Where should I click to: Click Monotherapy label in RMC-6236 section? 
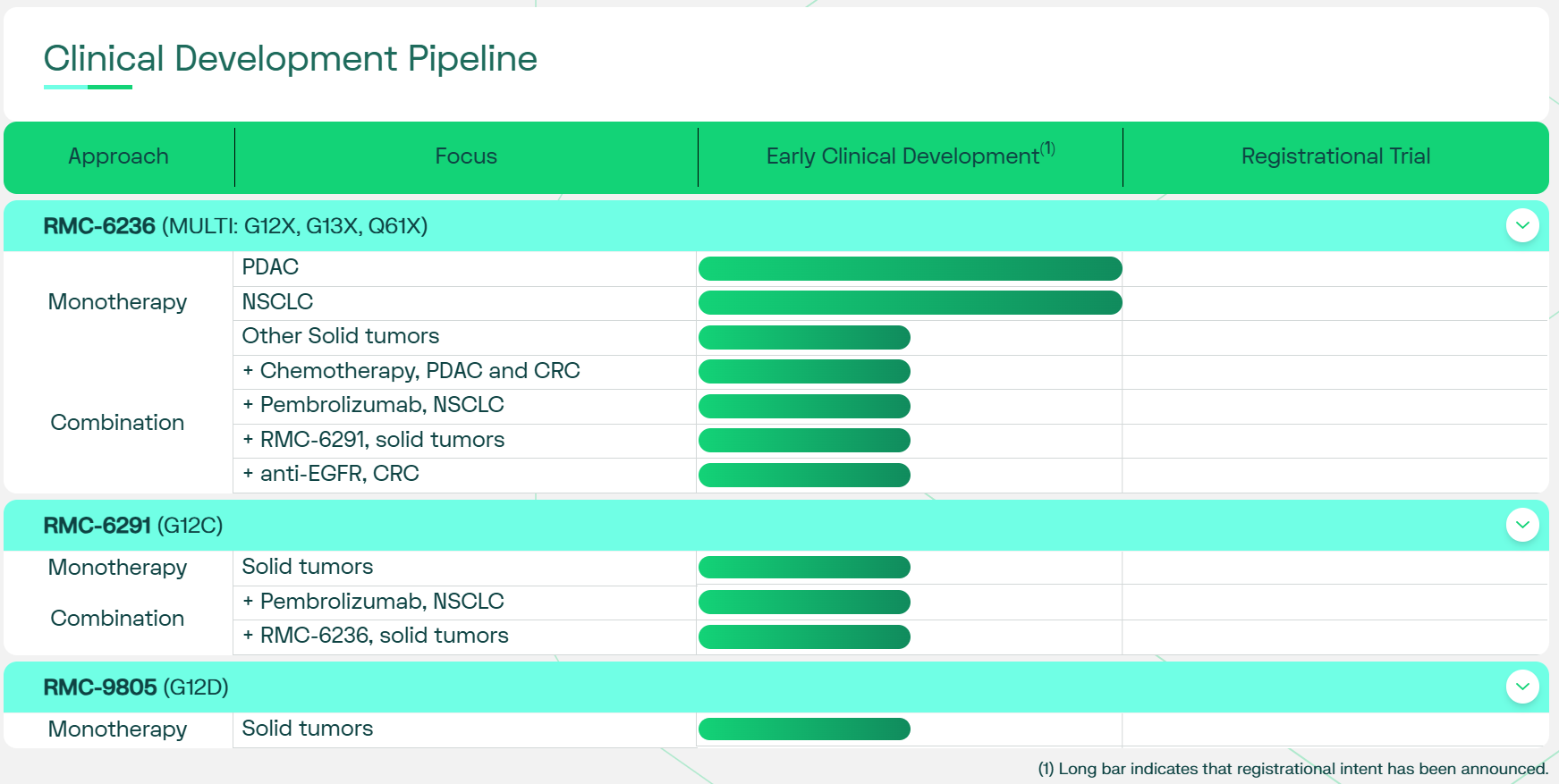pyautogui.click(x=117, y=302)
